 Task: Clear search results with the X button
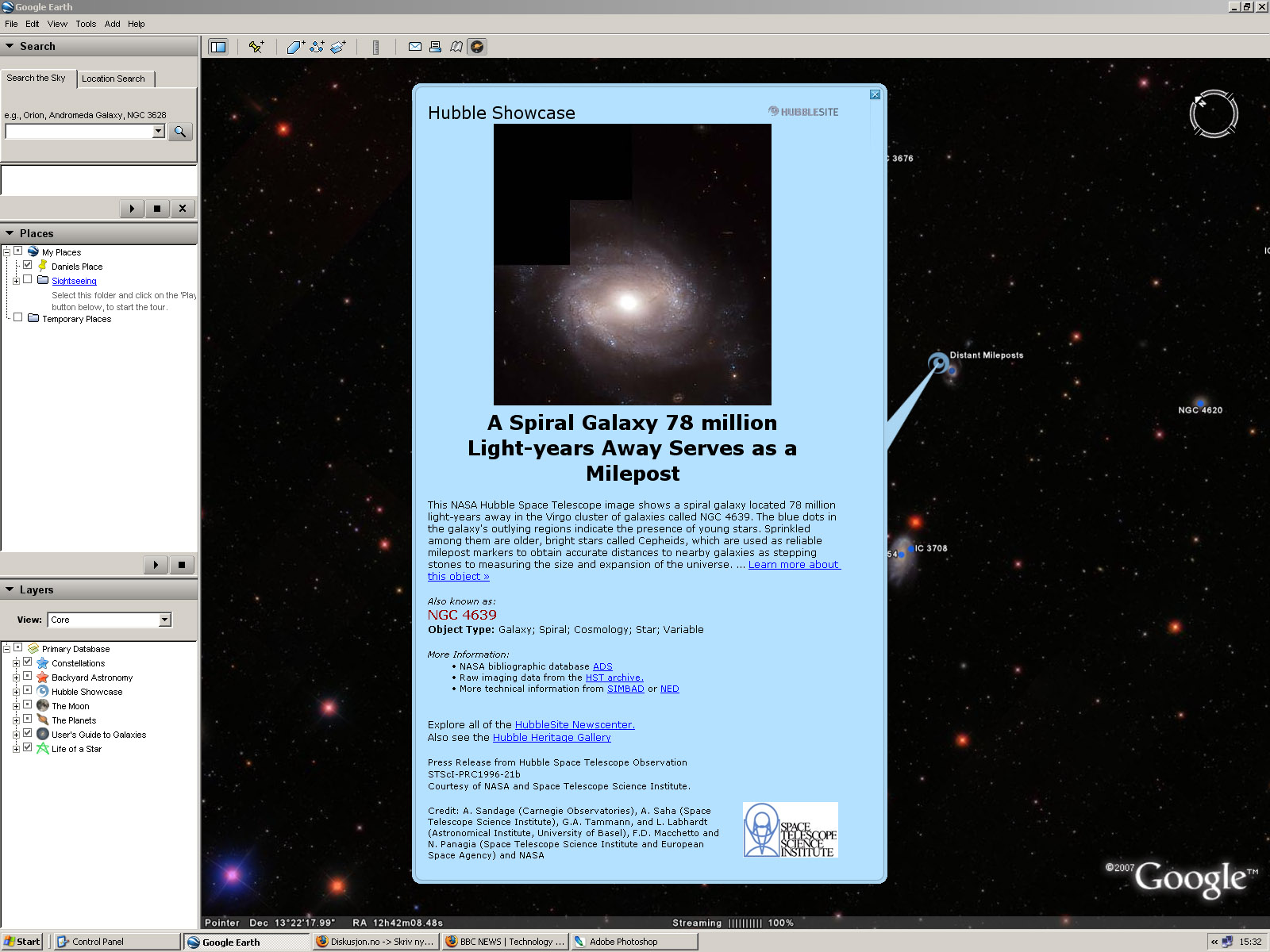coord(183,209)
